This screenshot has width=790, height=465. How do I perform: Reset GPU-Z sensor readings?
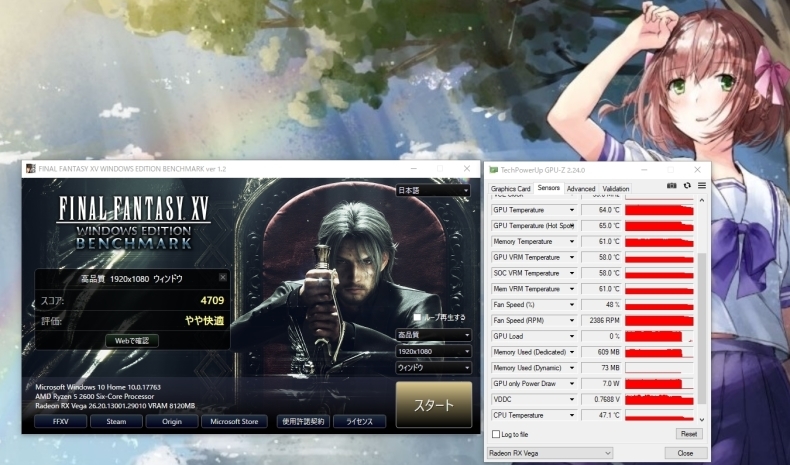pos(688,434)
